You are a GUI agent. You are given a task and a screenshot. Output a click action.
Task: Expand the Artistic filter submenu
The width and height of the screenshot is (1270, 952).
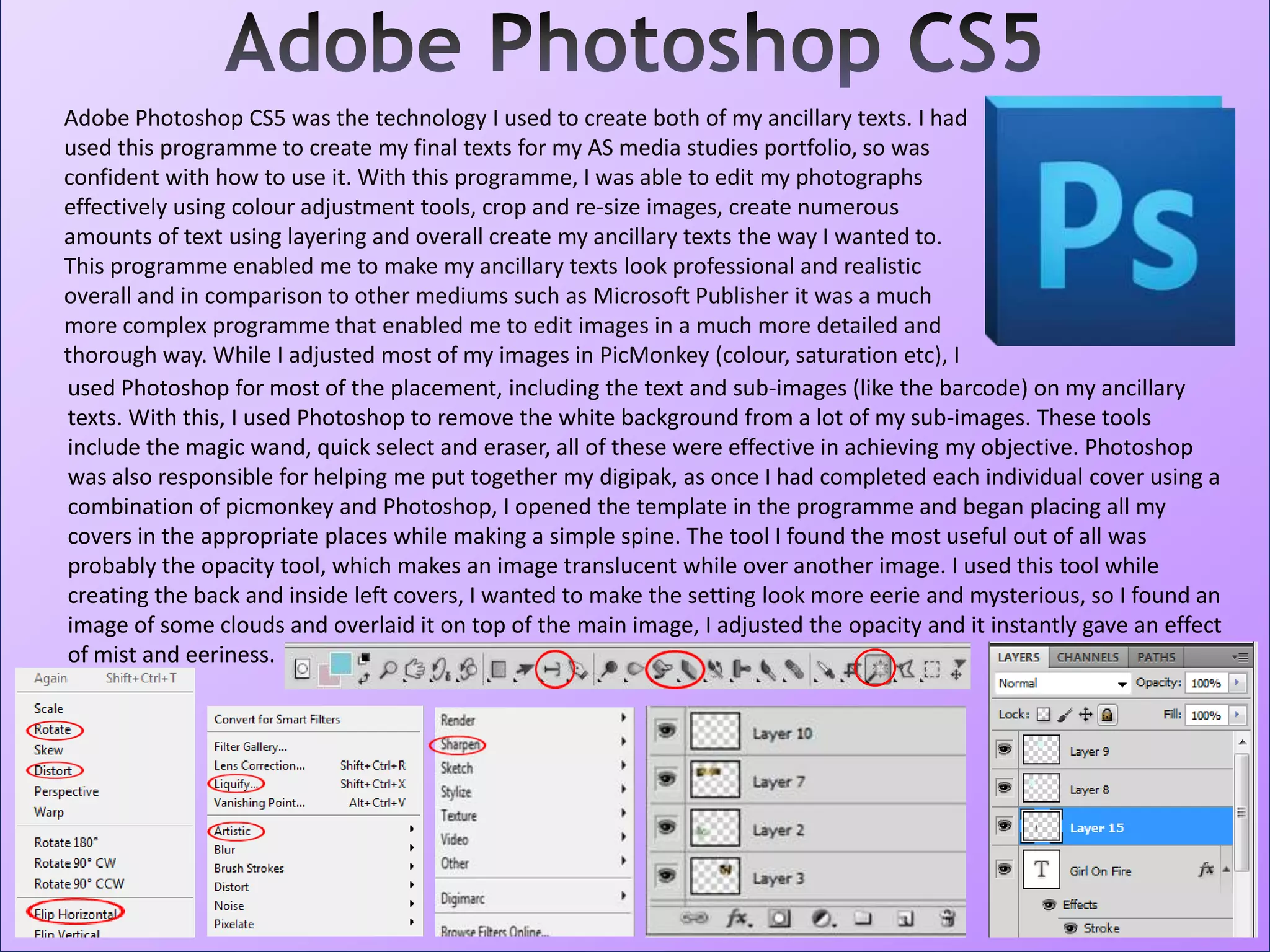314,831
